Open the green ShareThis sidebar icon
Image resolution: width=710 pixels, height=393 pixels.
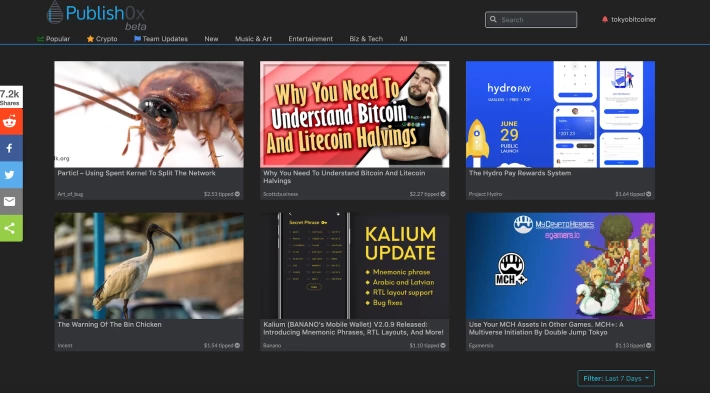coord(10,228)
